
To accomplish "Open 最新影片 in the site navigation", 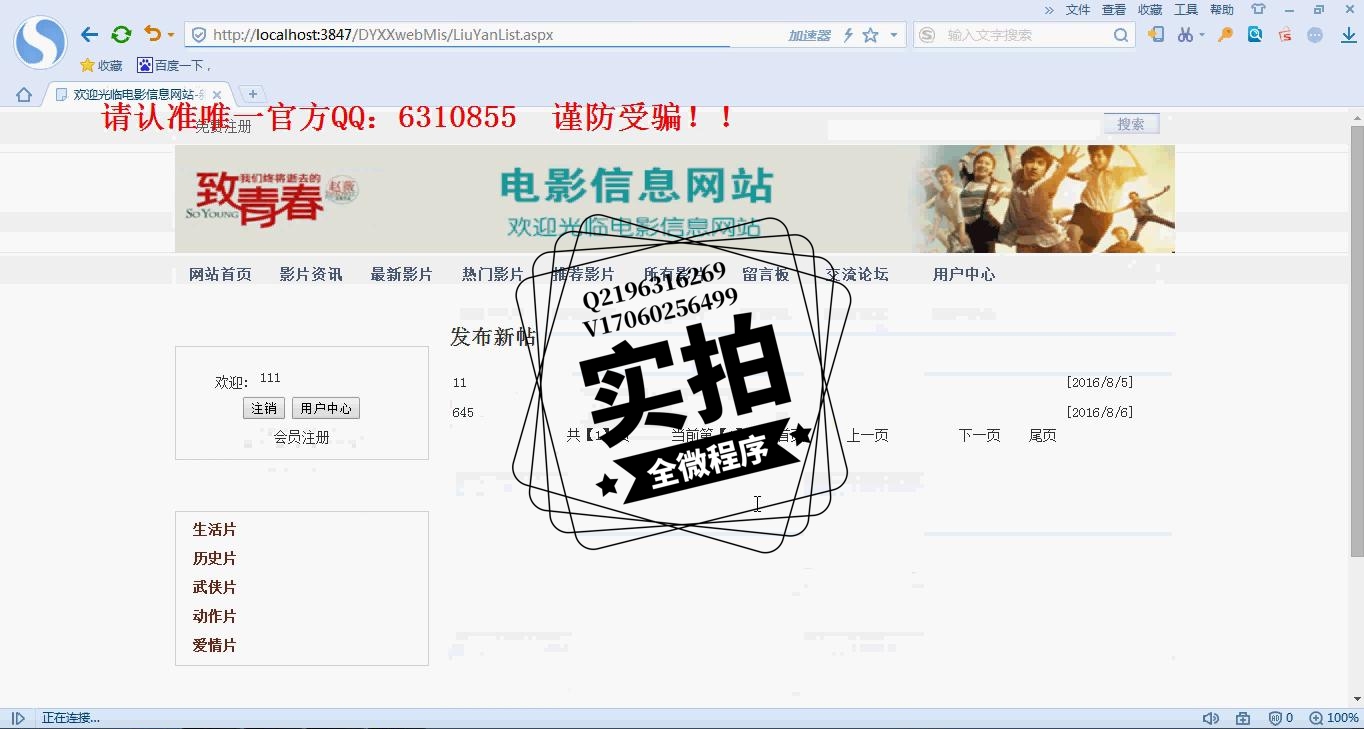I will coord(402,274).
